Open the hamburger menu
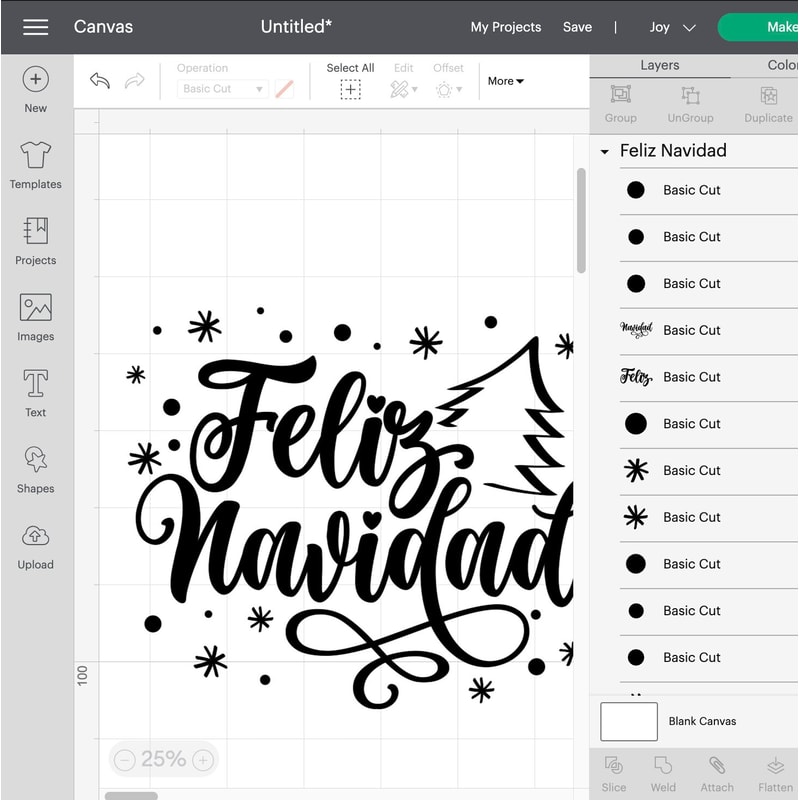This screenshot has height=800, width=800. 35,27
